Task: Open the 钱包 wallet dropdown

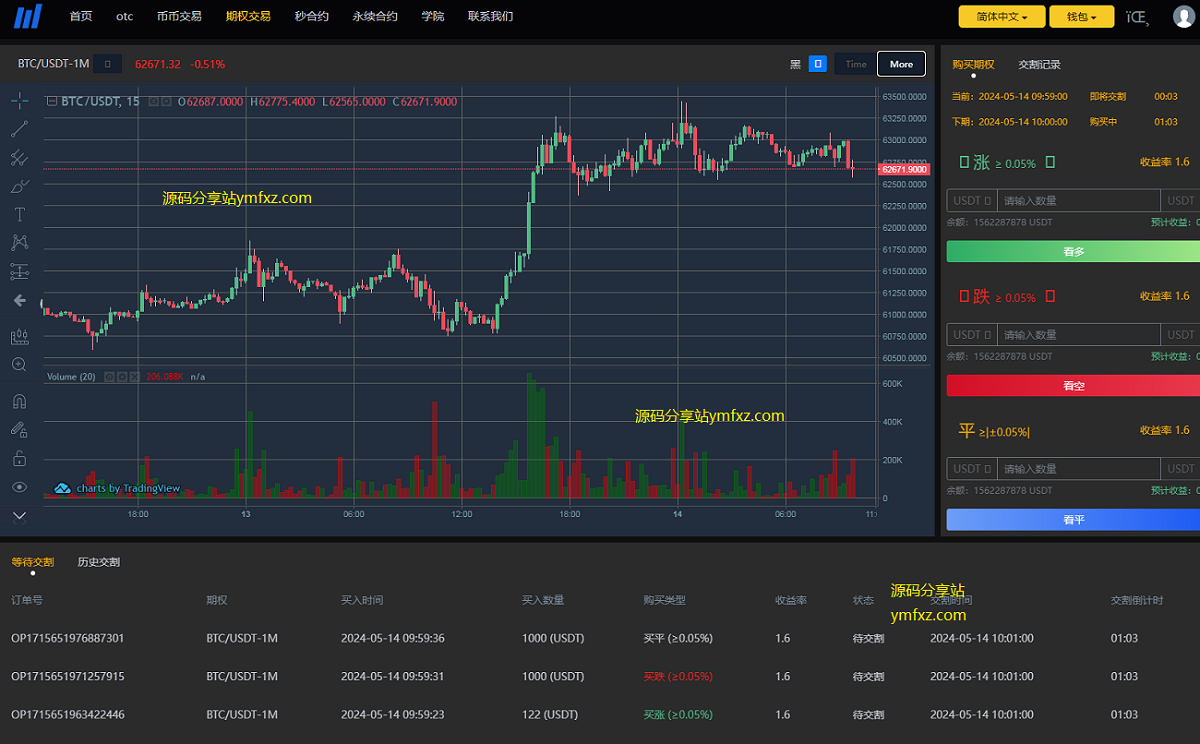Action: [x=1081, y=17]
